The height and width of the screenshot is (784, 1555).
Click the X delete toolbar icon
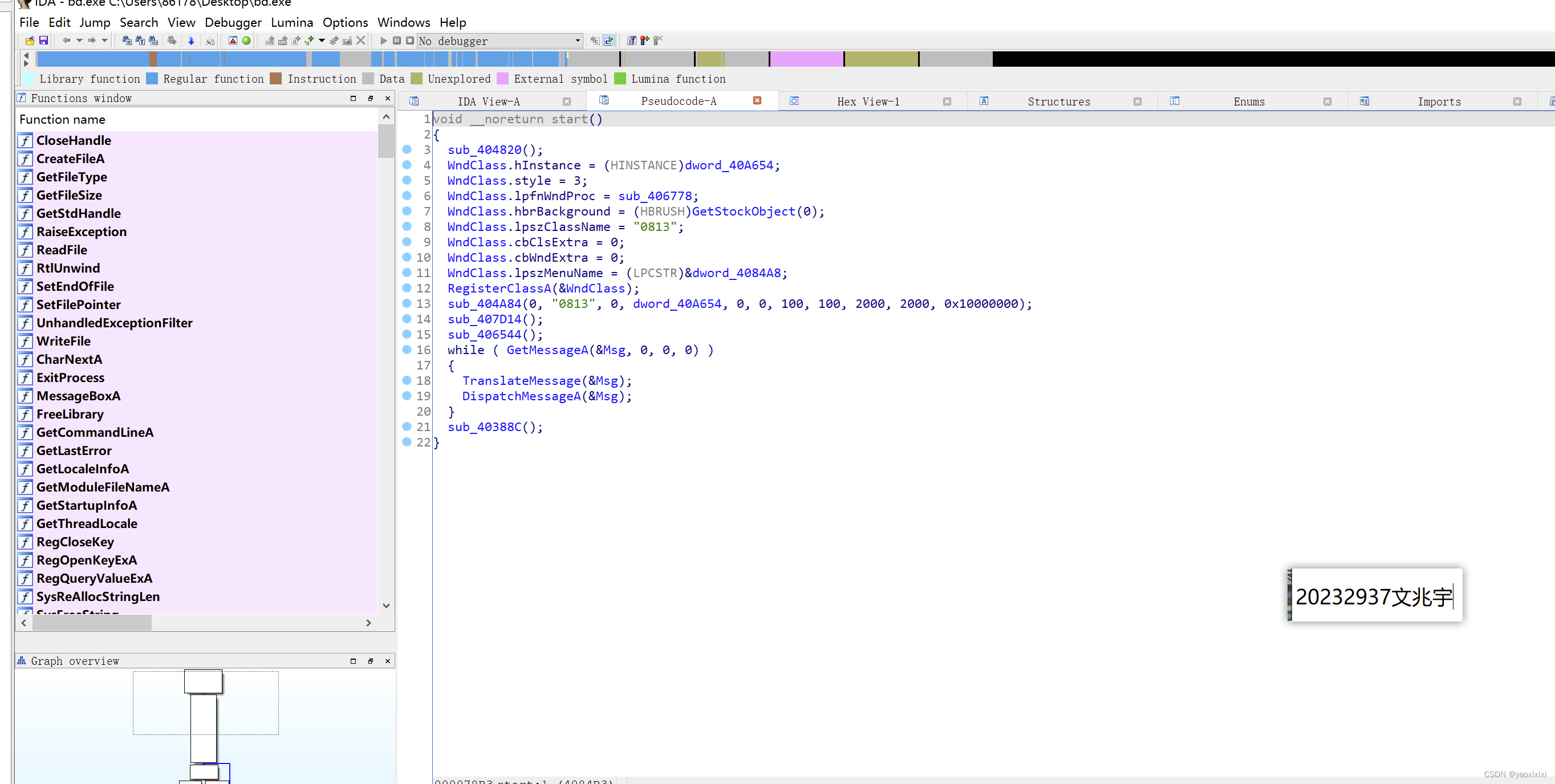coord(361,40)
